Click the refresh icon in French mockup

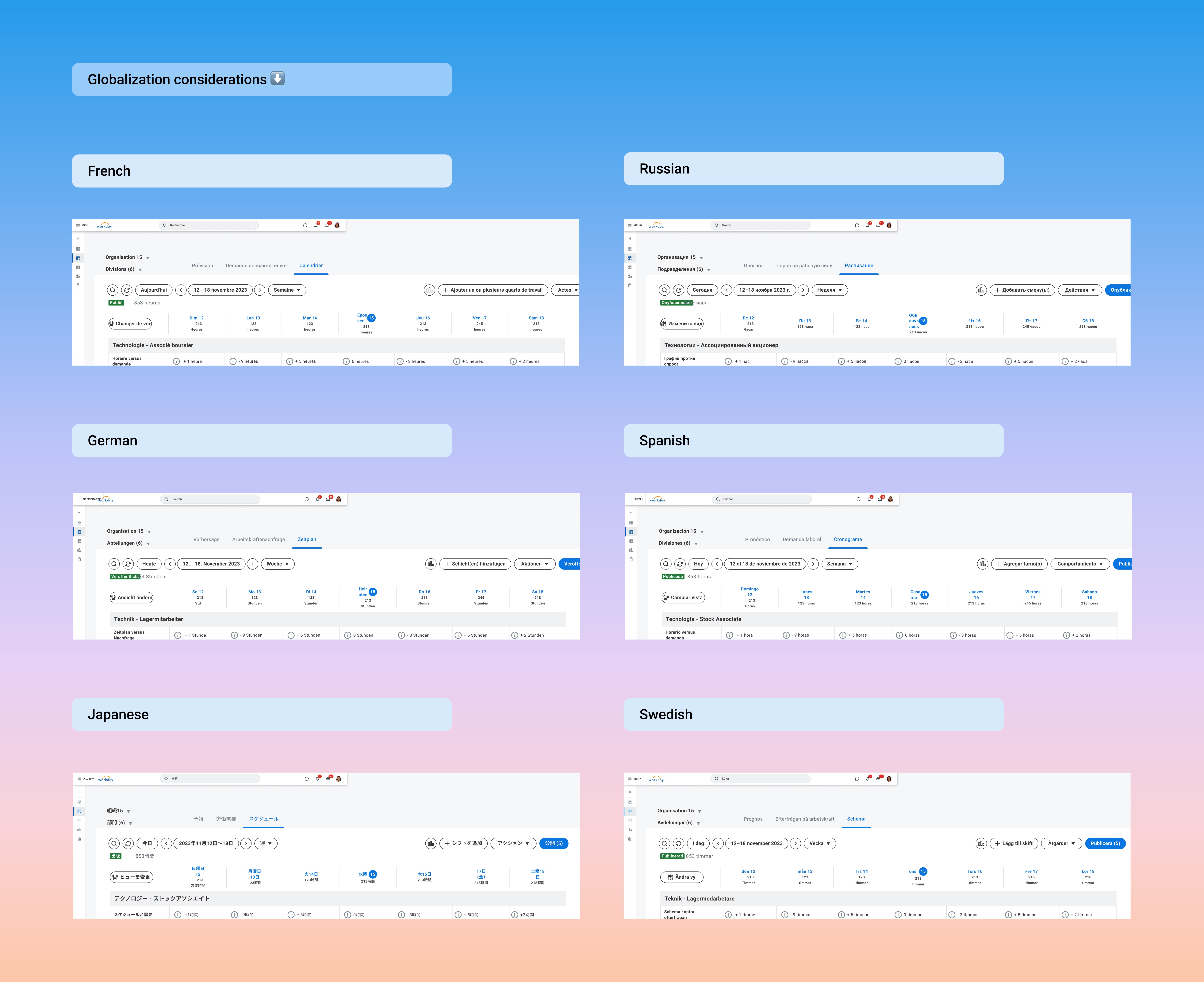click(127, 290)
